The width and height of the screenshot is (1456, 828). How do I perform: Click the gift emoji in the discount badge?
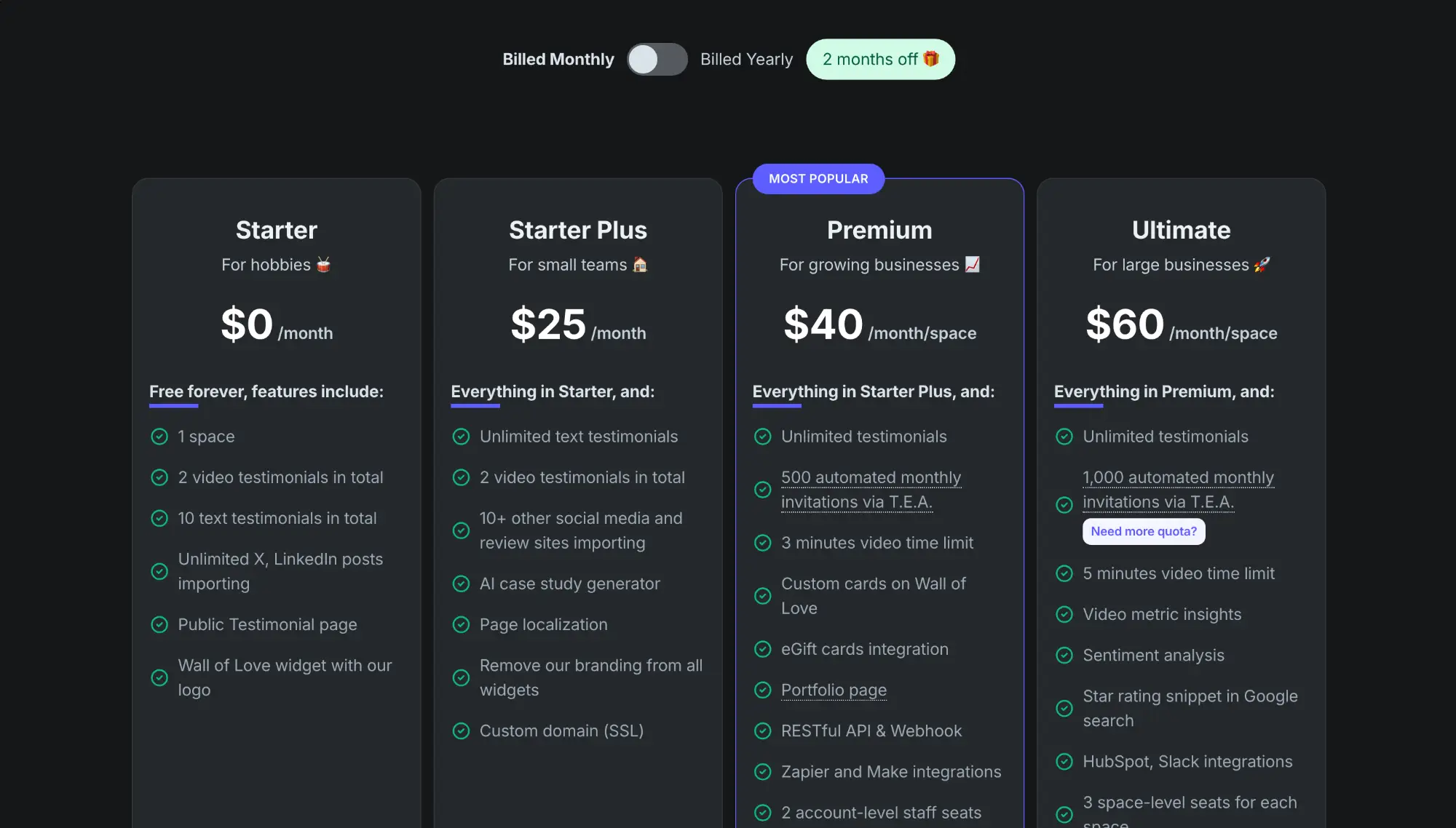930,59
